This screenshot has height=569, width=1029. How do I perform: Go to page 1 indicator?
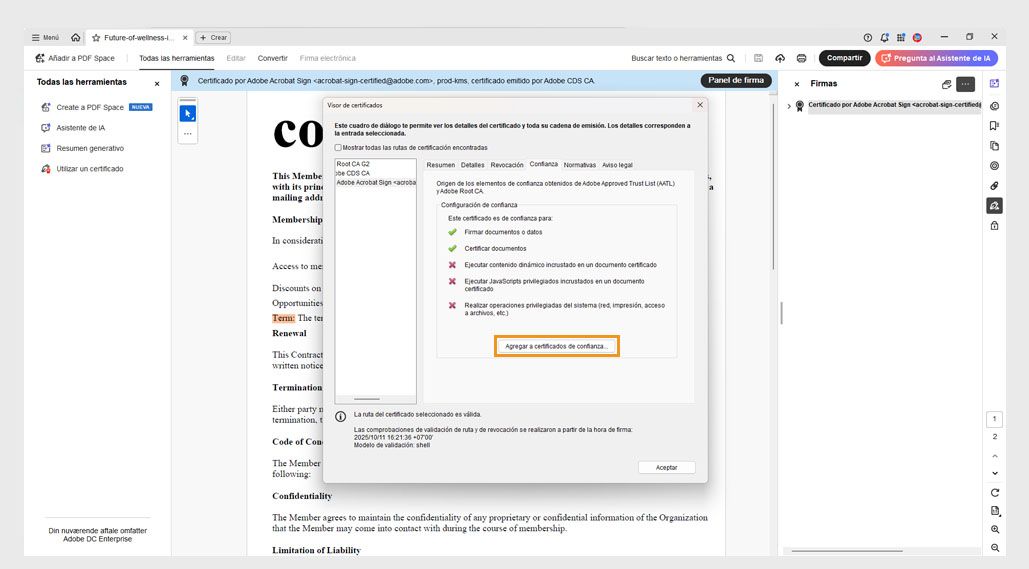coord(994,419)
